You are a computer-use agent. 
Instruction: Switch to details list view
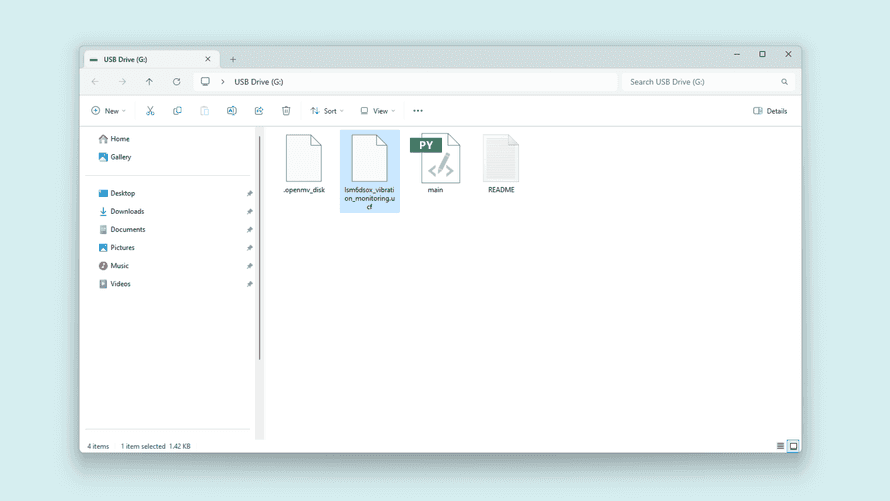[x=780, y=446]
